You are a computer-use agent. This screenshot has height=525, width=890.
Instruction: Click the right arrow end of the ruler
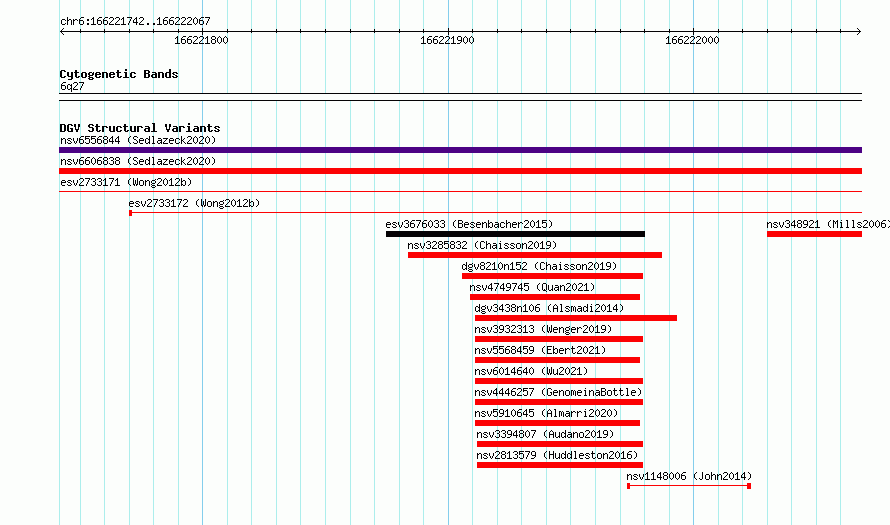pyautogui.click(x=859, y=32)
